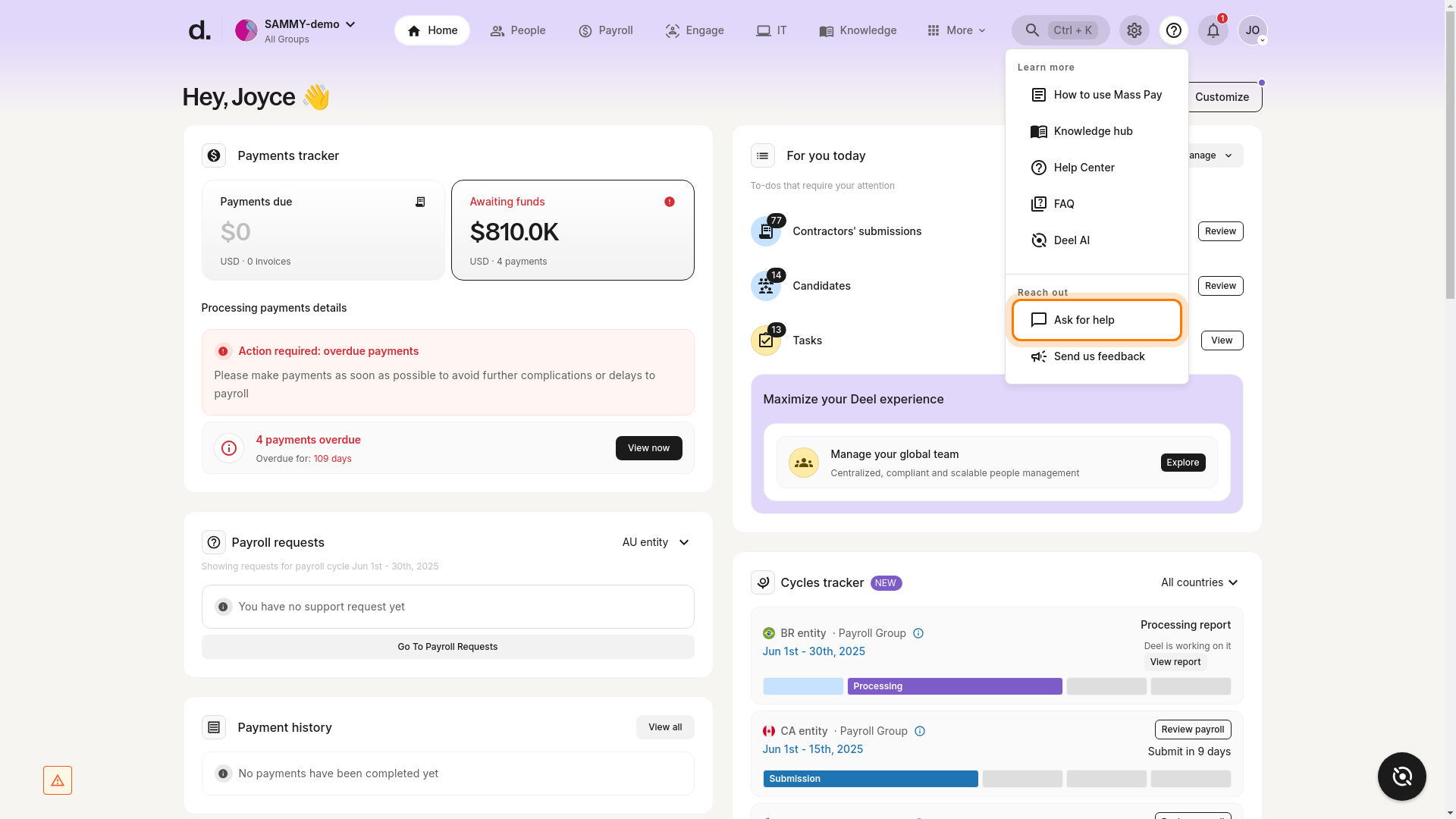The width and height of the screenshot is (1456, 819).
Task: Click the orange warning triangle icon
Action: coord(58,780)
